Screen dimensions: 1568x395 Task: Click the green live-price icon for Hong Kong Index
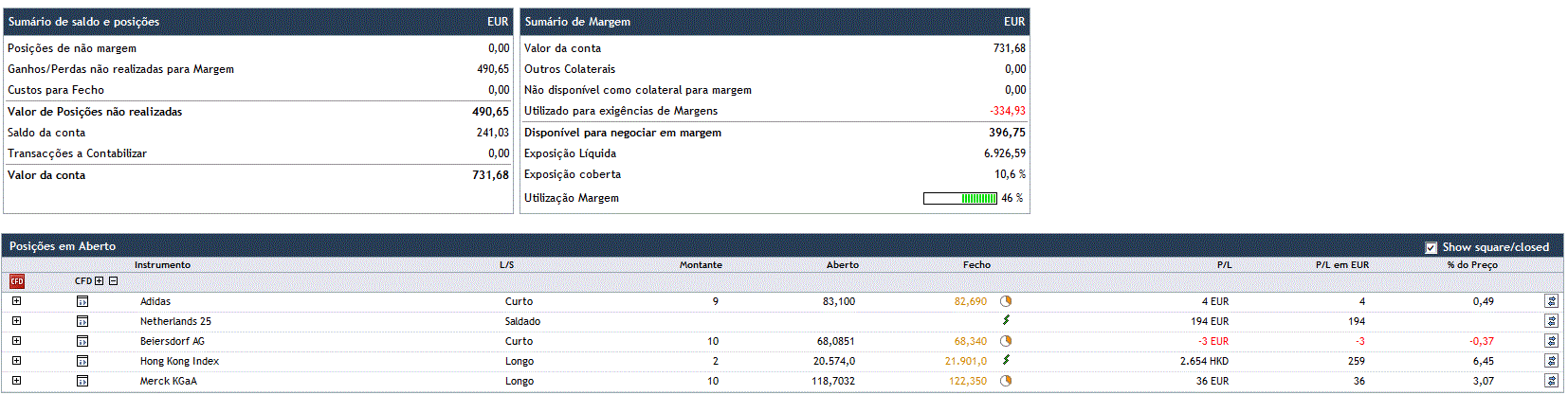click(x=1006, y=360)
